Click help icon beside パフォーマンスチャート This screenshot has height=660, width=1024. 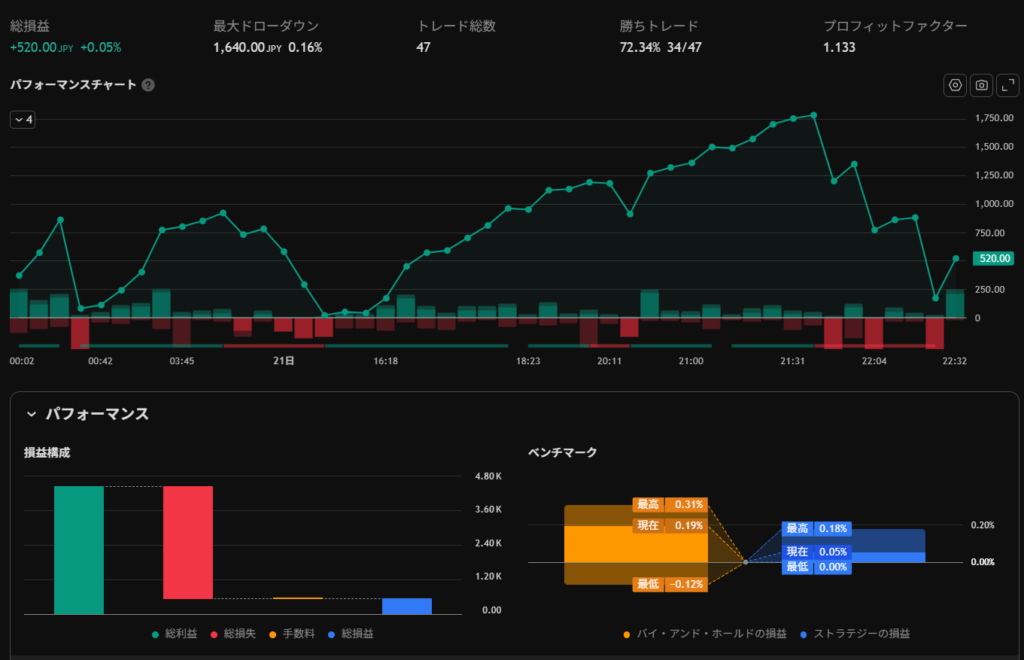(x=148, y=85)
